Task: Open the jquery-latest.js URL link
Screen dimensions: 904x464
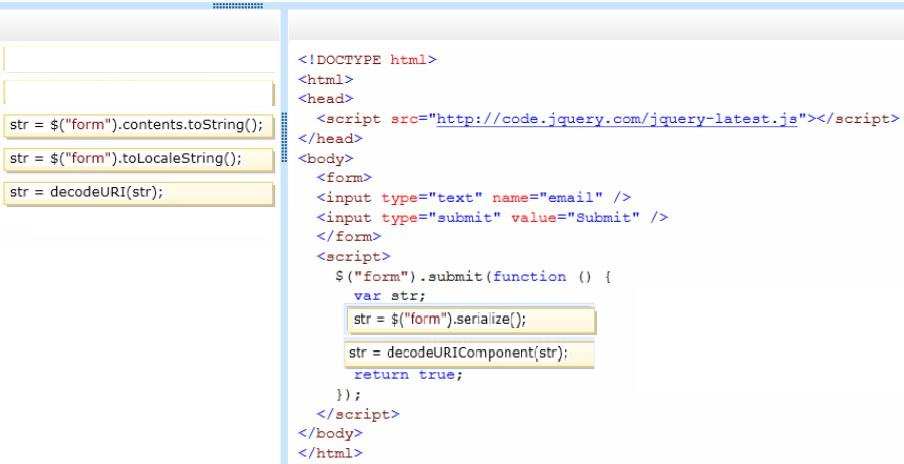Action: pyautogui.click(x=617, y=119)
